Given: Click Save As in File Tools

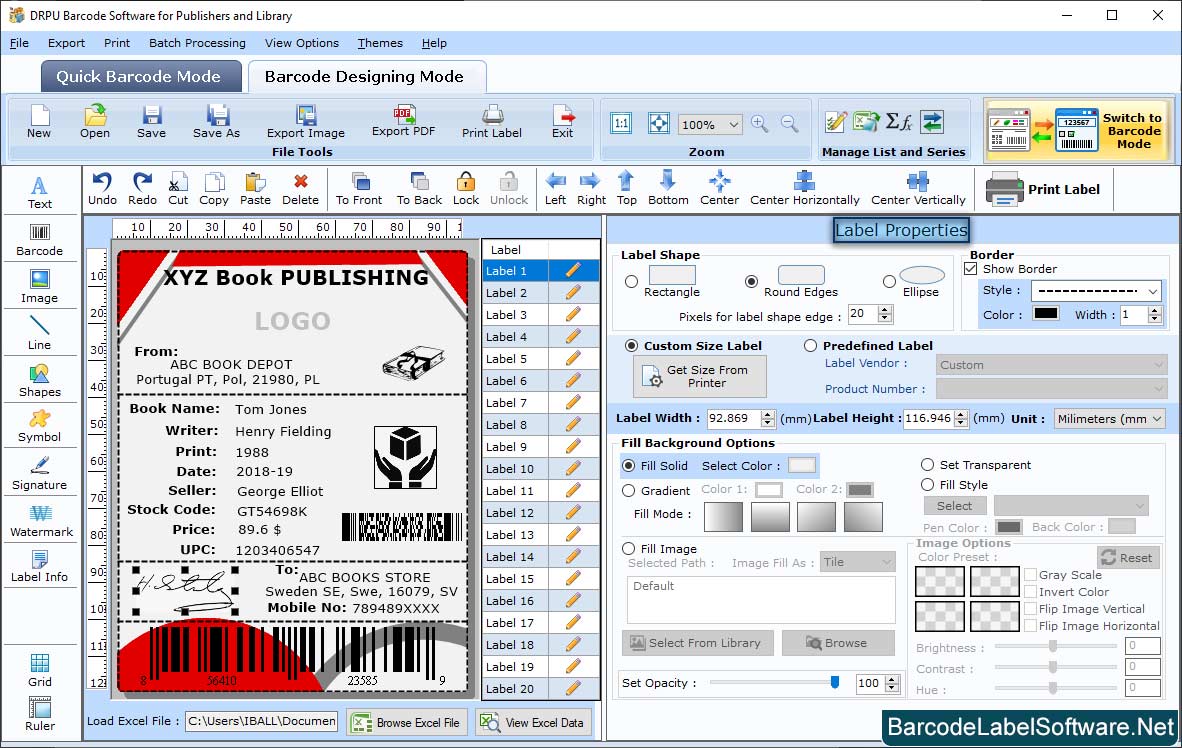Looking at the screenshot, I should [216, 122].
